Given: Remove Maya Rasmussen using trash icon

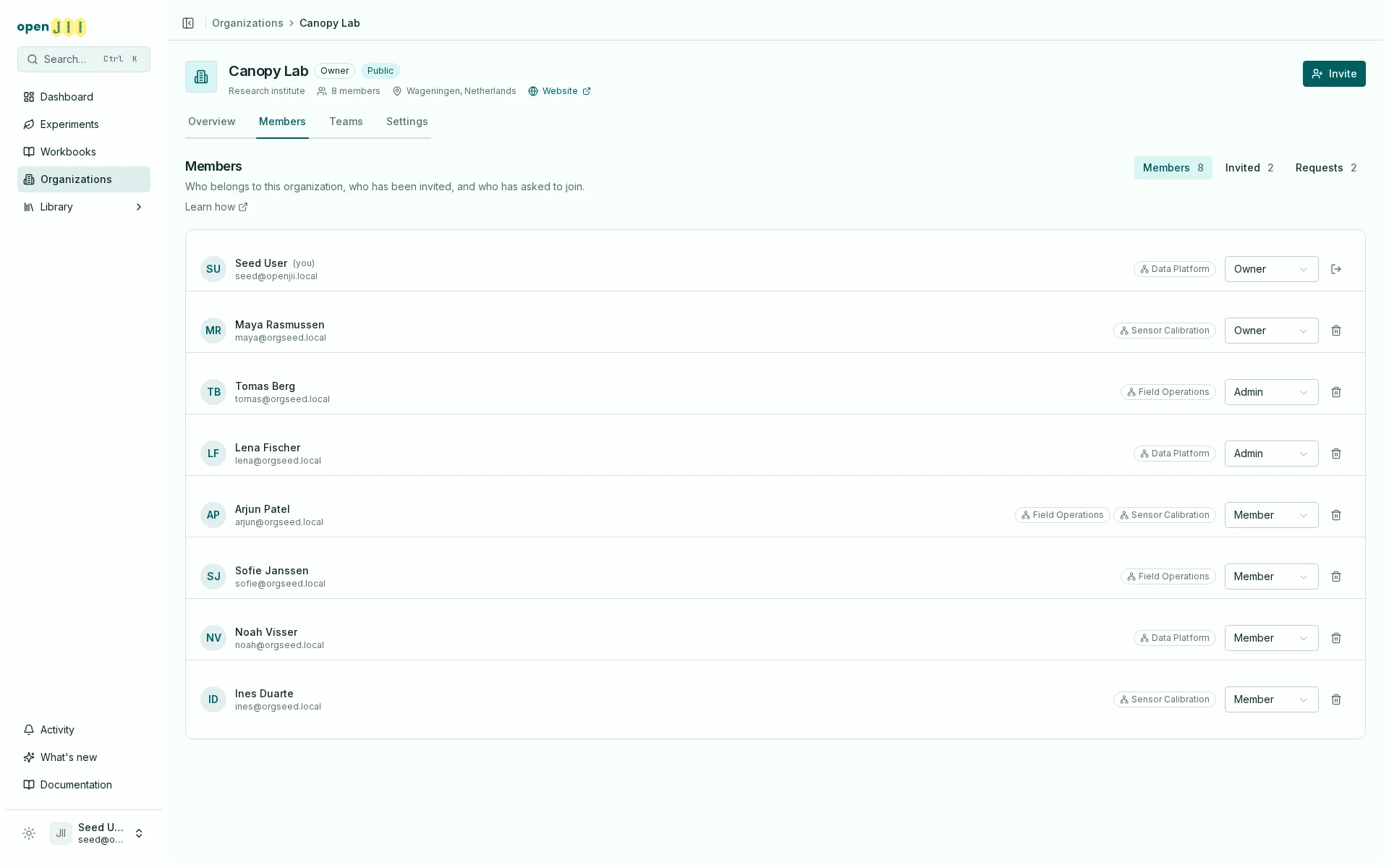Looking at the screenshot, I should coord(1336,331).
